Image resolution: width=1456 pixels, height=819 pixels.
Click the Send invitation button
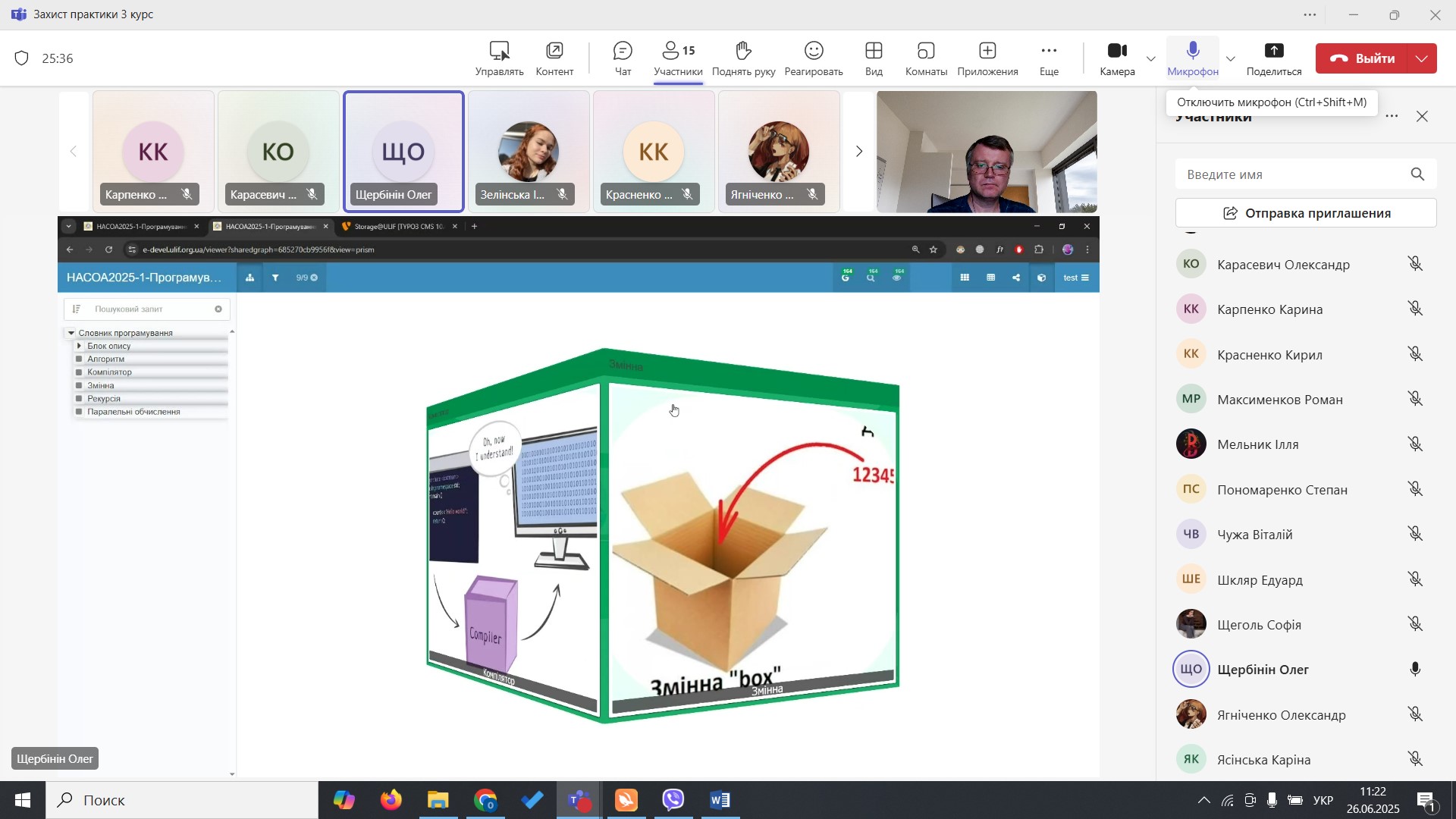pos(1305,213)
